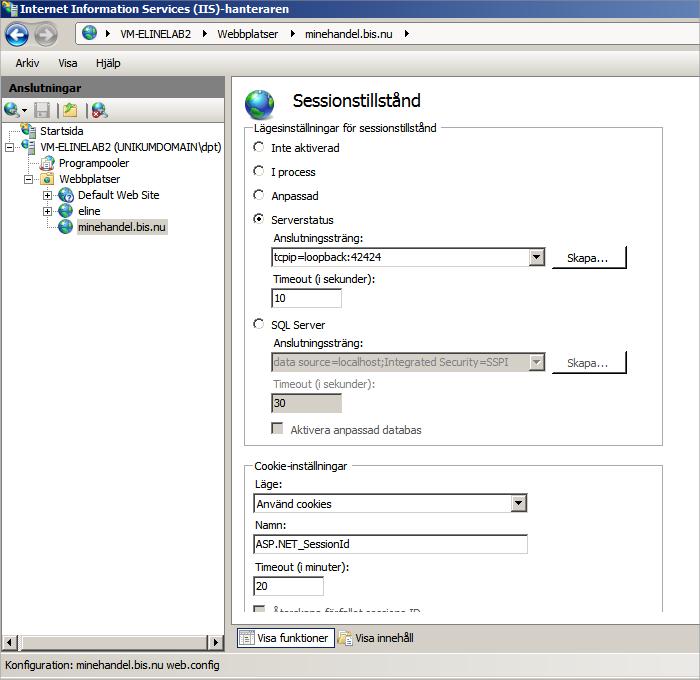Click the save disk icon in Anslutningar toolbar

pos(42,110)
